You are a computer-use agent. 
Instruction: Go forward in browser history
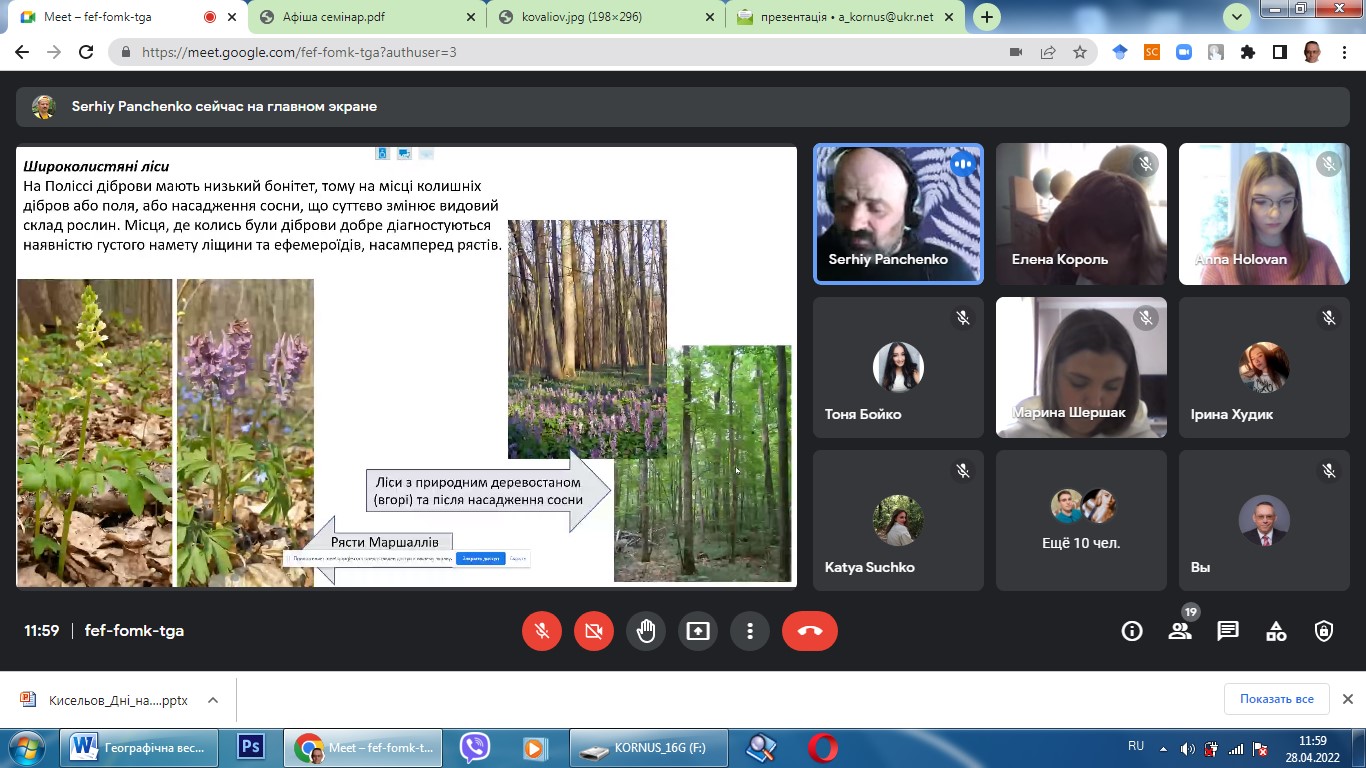click(x=54, y=52)
